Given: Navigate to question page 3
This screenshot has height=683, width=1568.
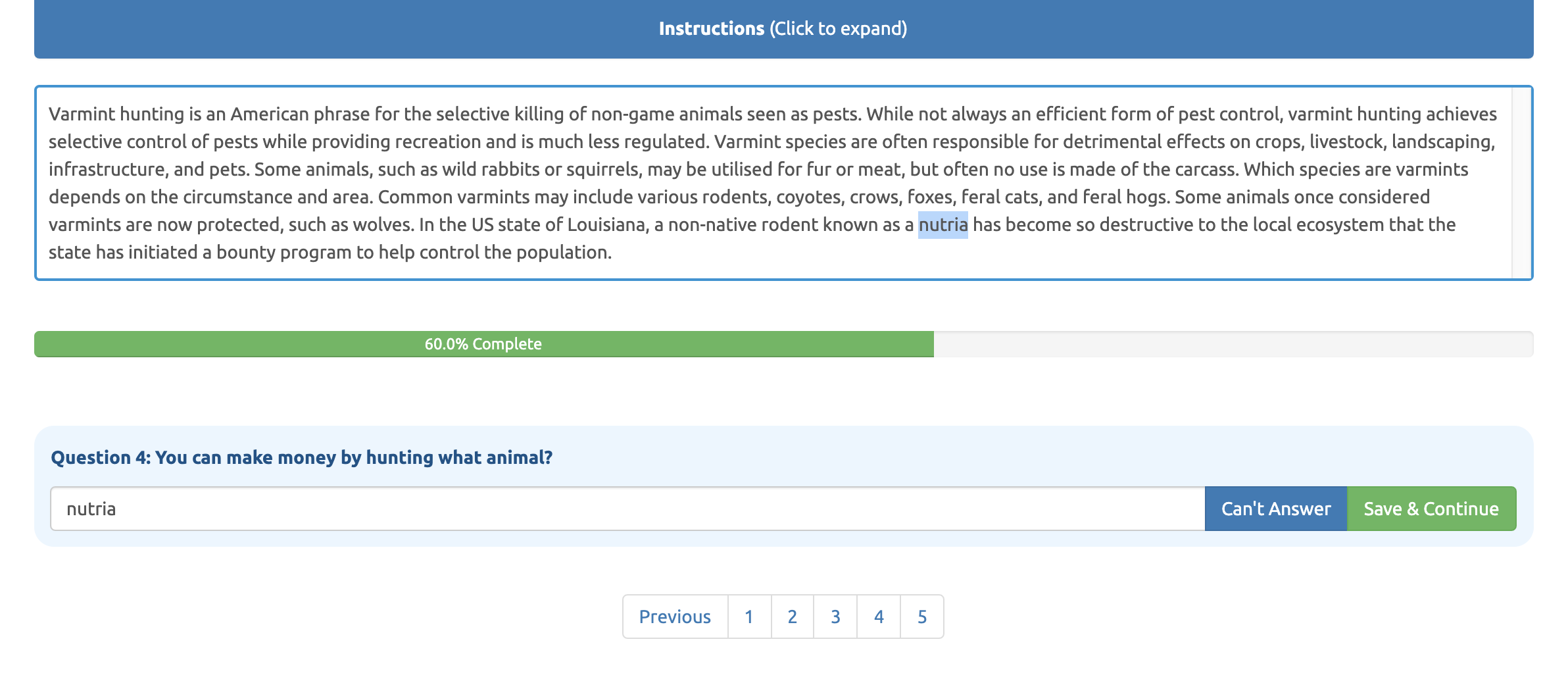Looking at the screenshot, I should pos(835,617).
